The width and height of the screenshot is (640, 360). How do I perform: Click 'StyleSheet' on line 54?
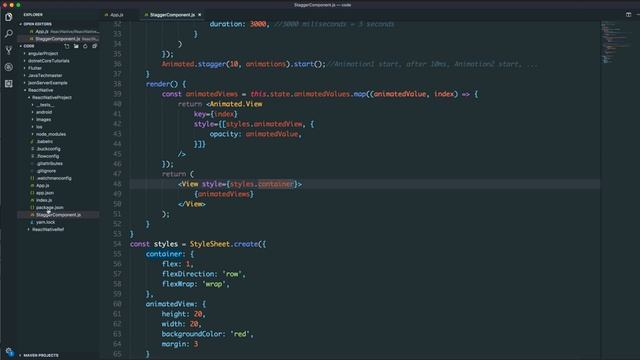(210, 244)
